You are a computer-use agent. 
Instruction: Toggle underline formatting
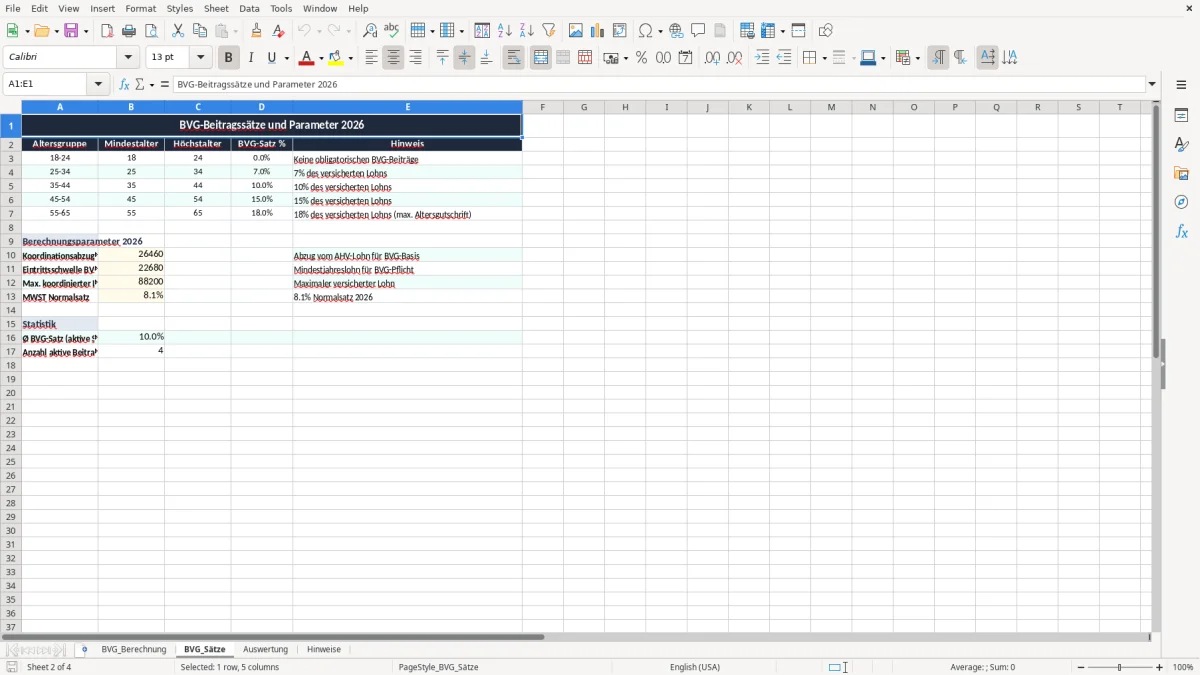click(x=271, y=58)
